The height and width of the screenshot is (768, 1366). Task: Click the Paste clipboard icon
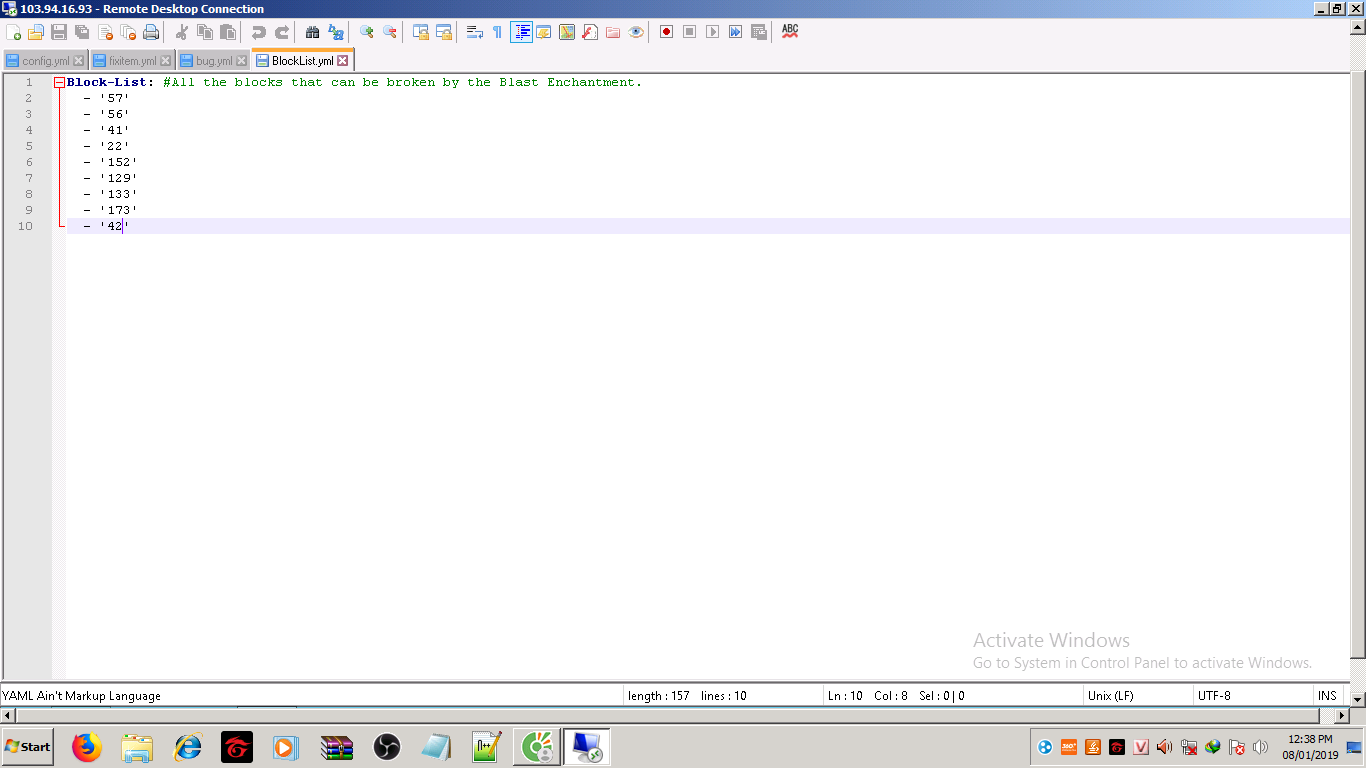coord(228,32)
